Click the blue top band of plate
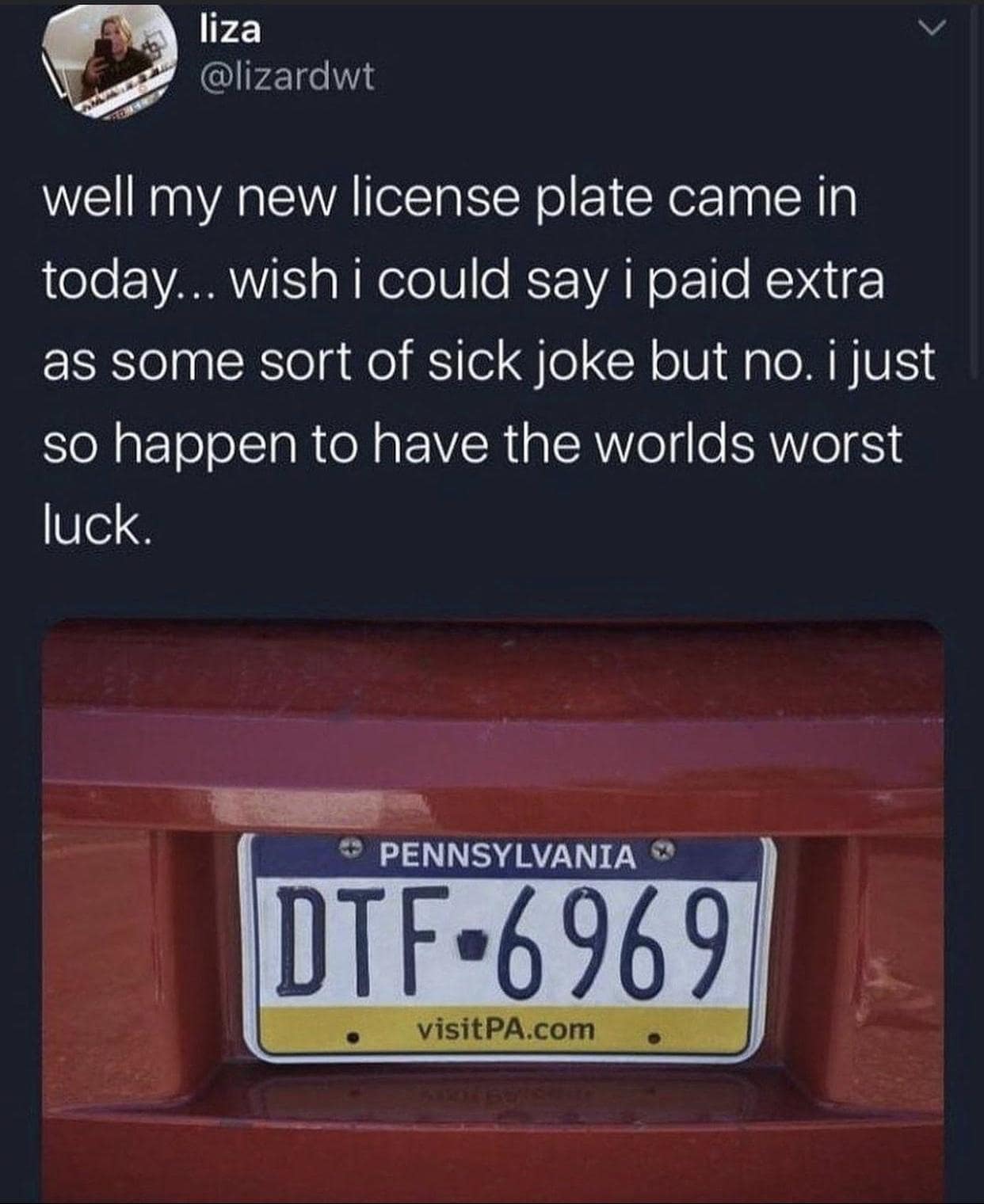Image resolution: width=984 pixels, height=1204 pixels. [x=508, y=858]
